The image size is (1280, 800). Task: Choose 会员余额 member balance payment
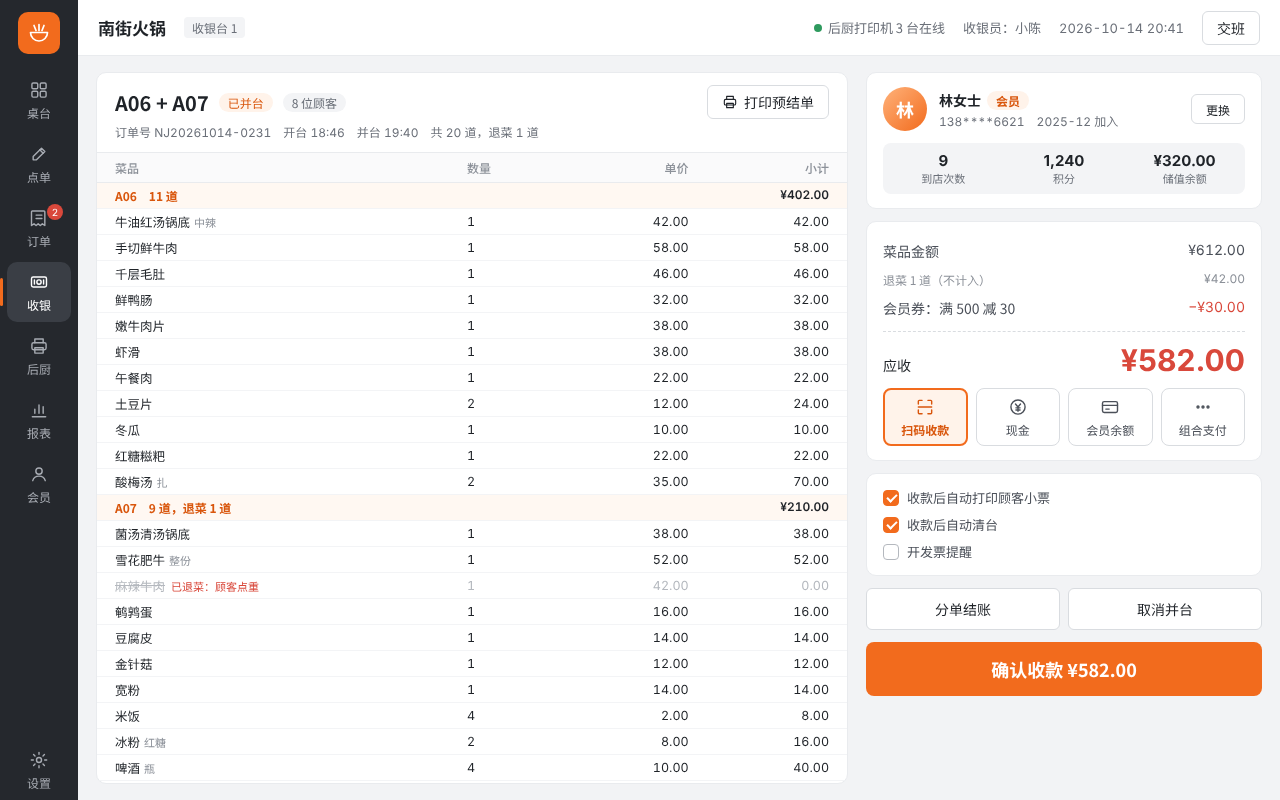1110,417
